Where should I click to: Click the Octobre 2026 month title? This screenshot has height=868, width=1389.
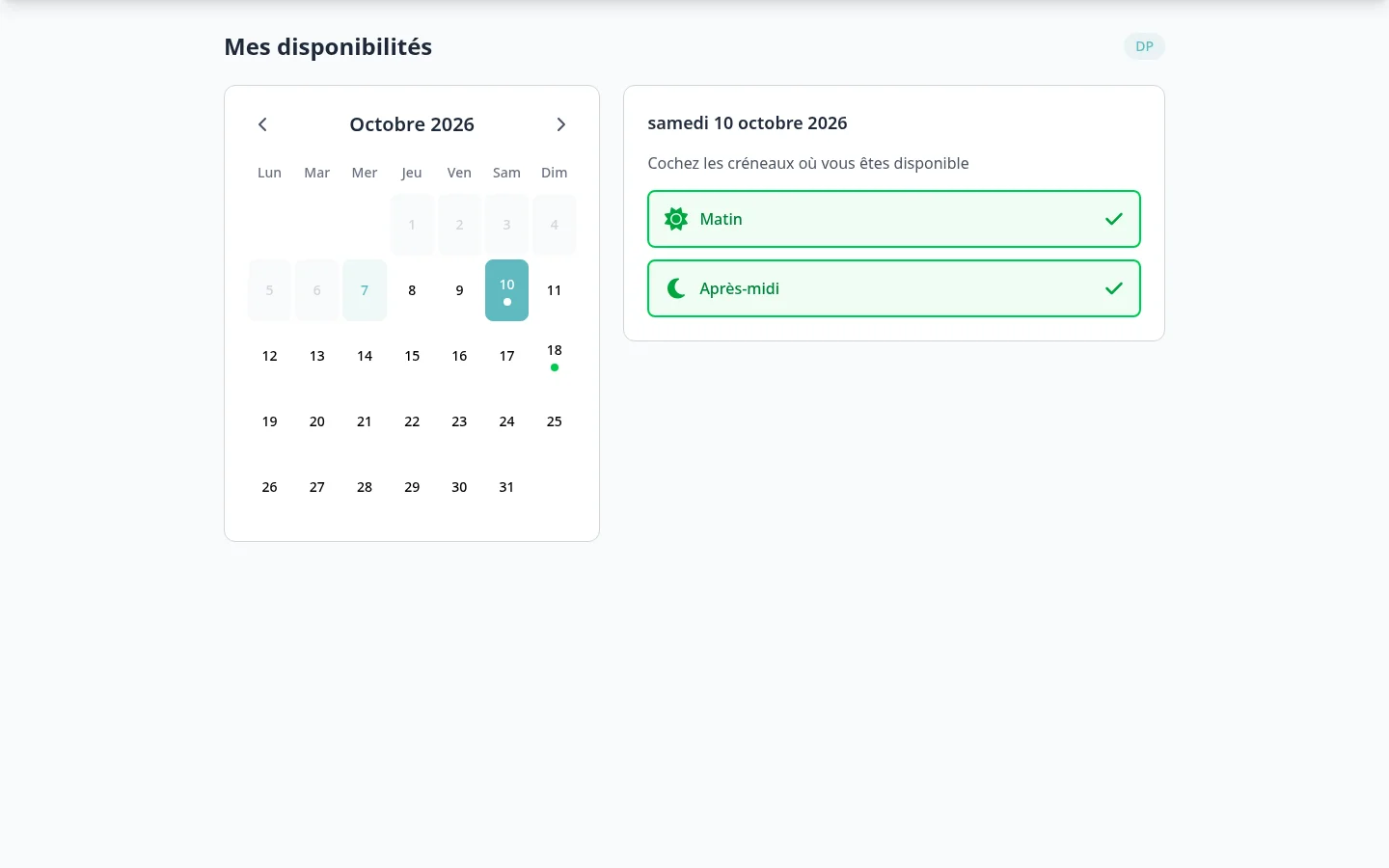412,124
